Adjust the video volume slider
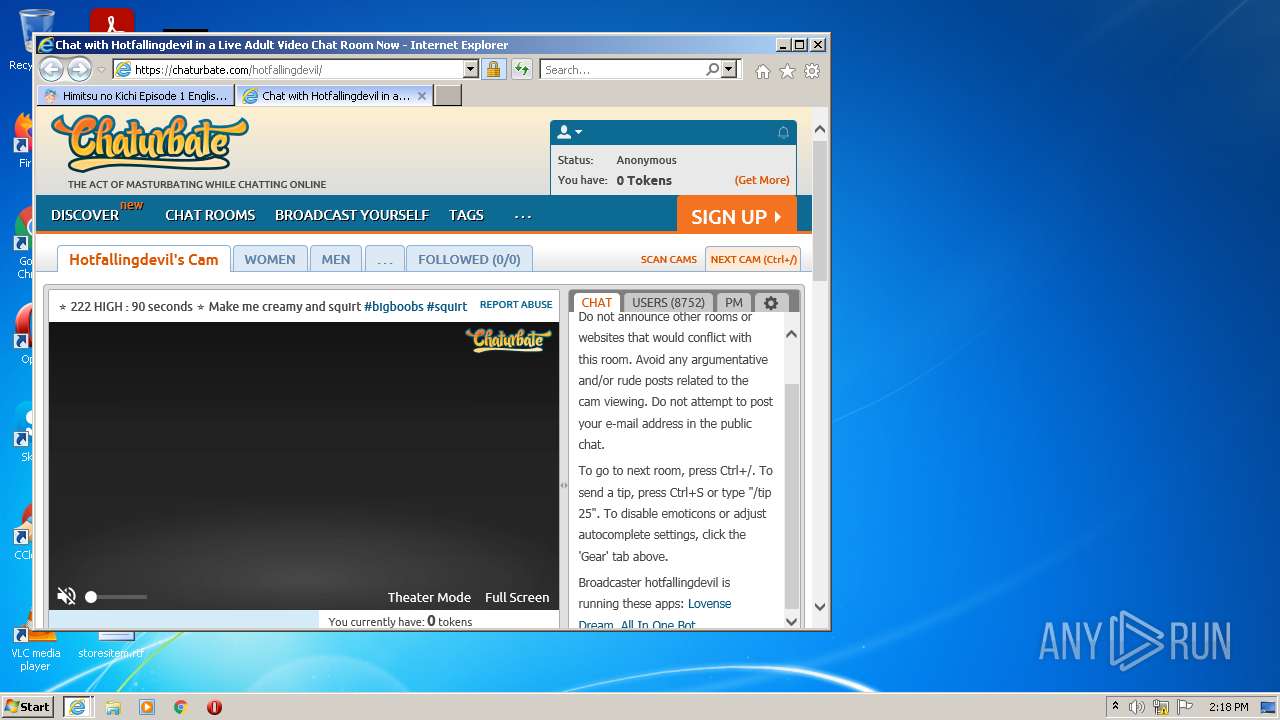The image size is (1280, 720). (117, 597)
